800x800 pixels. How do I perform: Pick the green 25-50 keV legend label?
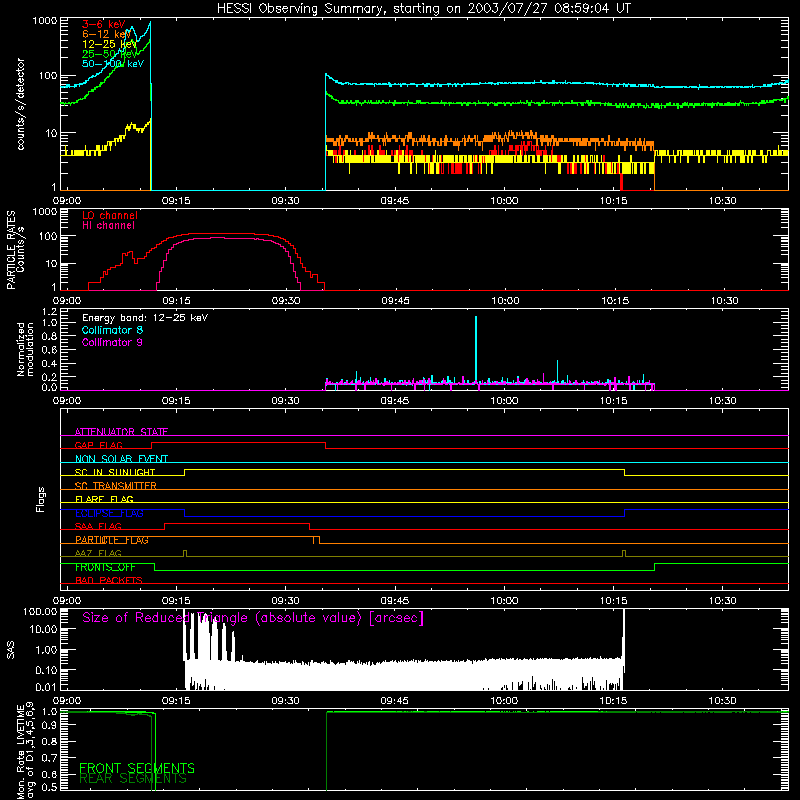[x=109, y=54]
